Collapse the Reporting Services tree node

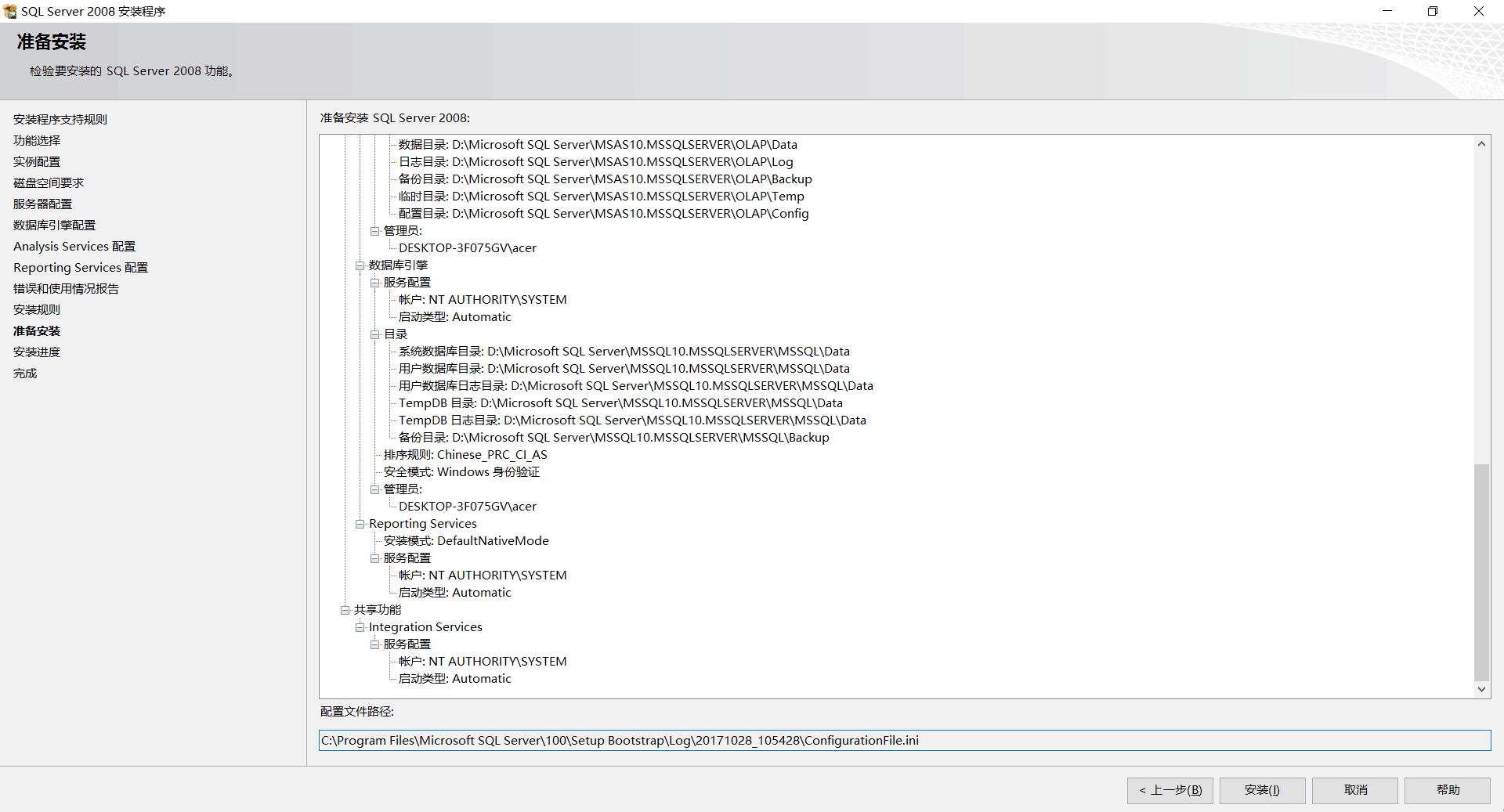tap(360, 524)
